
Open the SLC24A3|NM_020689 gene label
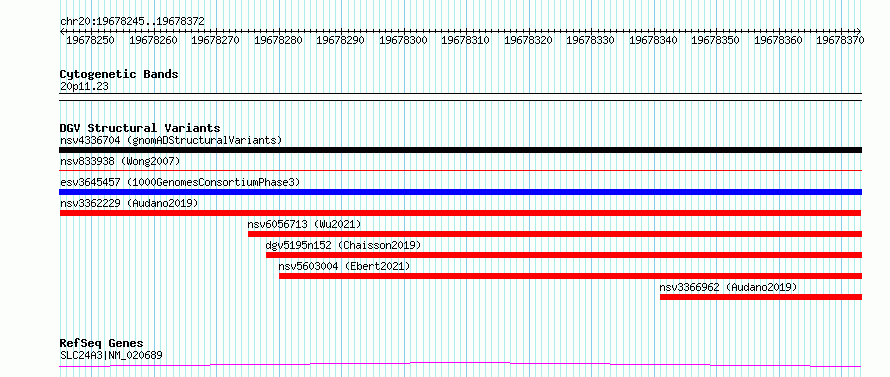[x=111, y=356]
